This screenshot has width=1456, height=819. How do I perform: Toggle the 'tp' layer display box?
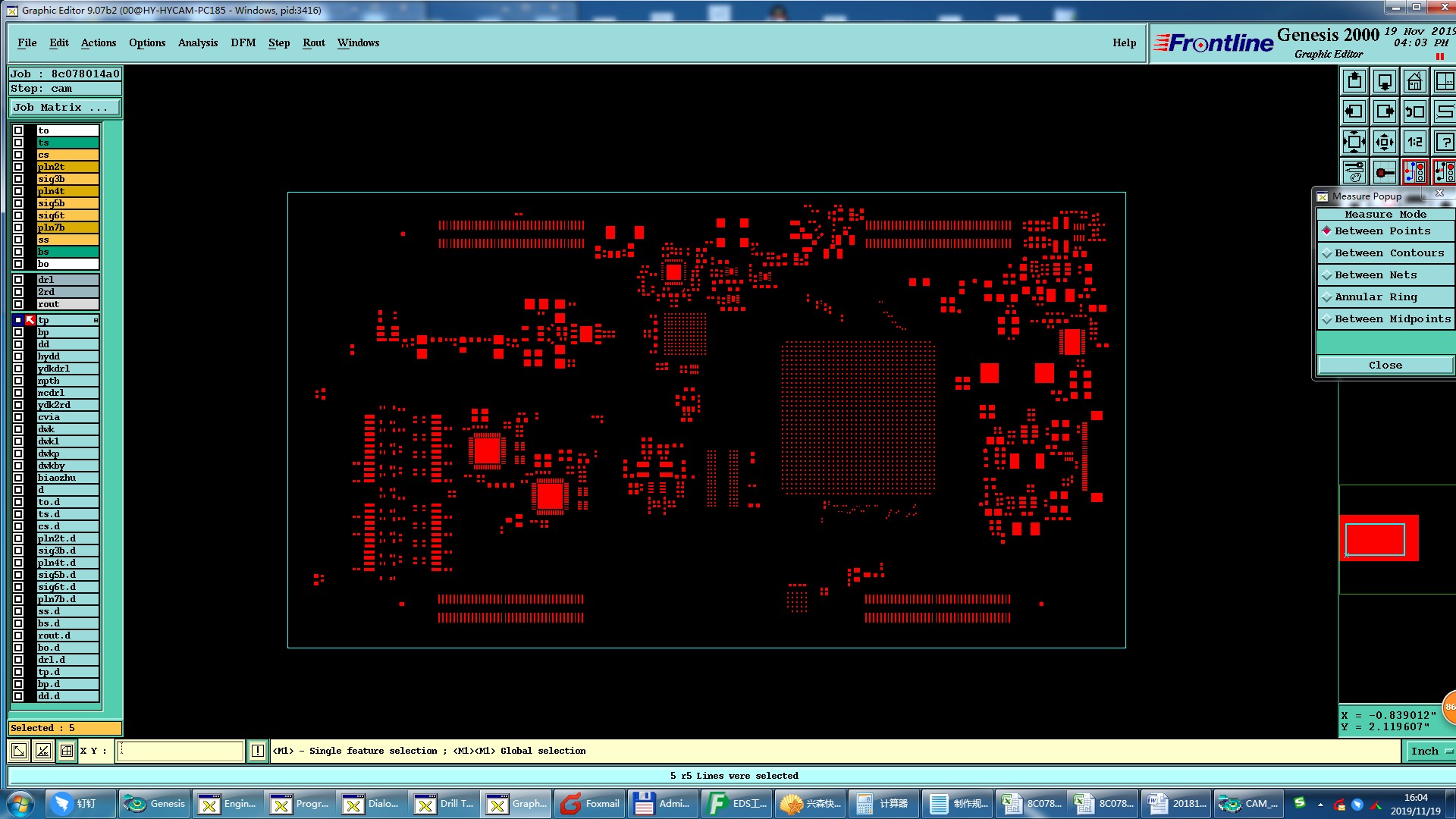coord(18,320)
